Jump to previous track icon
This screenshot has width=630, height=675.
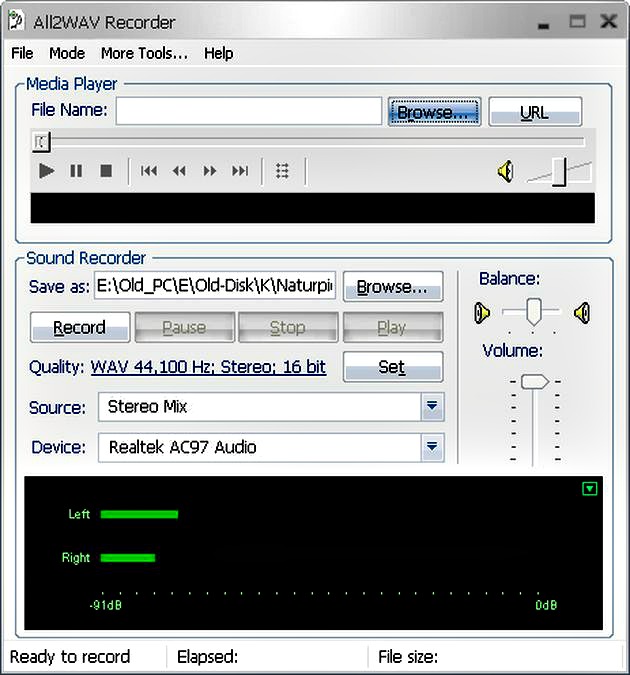tap(149, 171)
